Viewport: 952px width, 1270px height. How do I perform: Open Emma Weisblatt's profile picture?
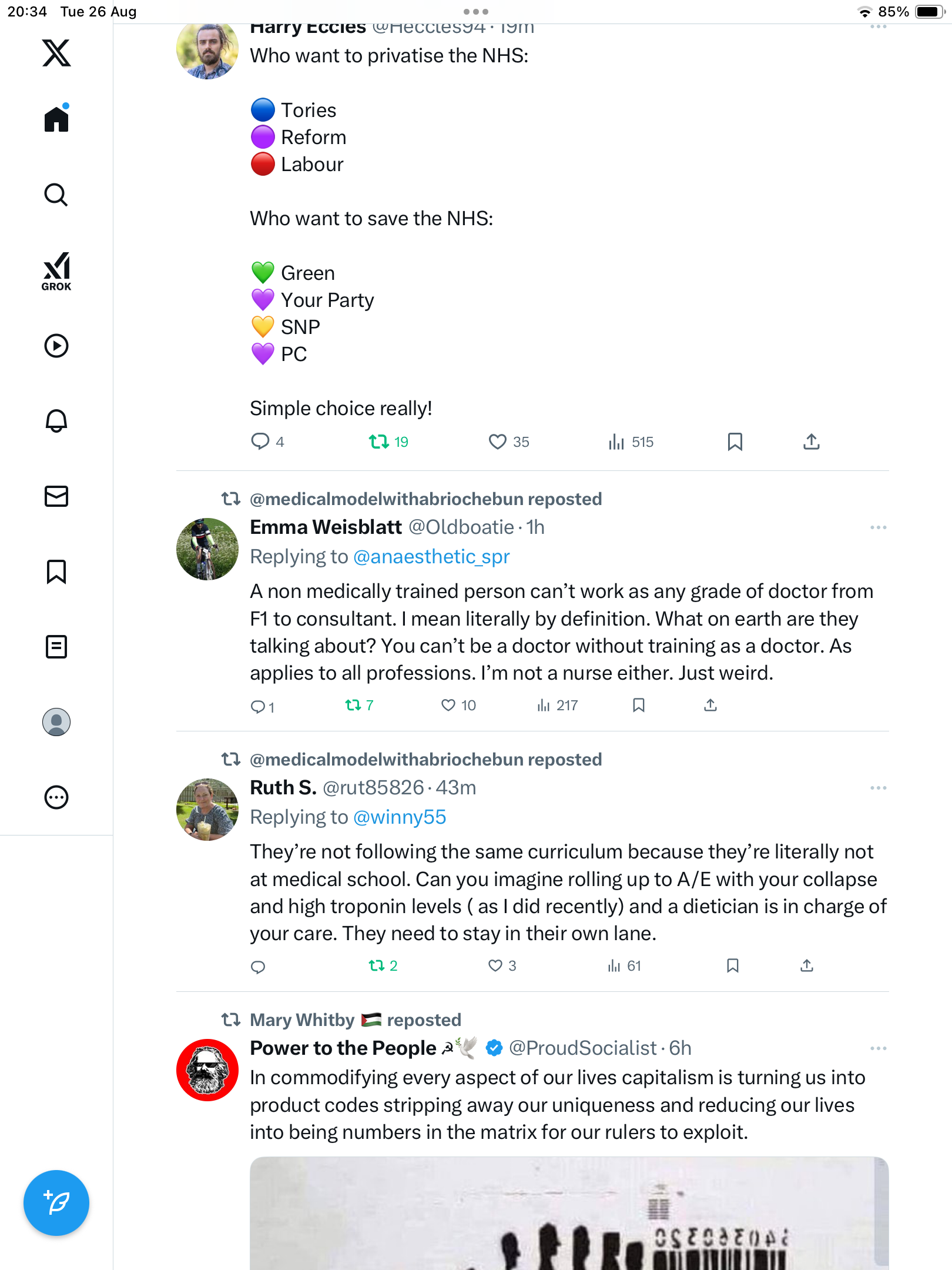(x=207, y=549)
